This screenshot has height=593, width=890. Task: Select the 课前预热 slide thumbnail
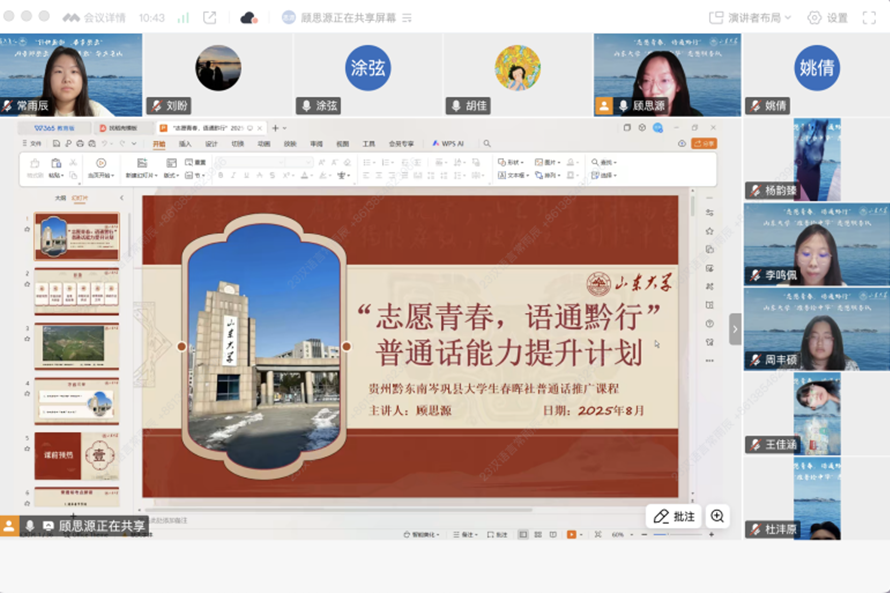pyautogui.click(x=76, y=455)
